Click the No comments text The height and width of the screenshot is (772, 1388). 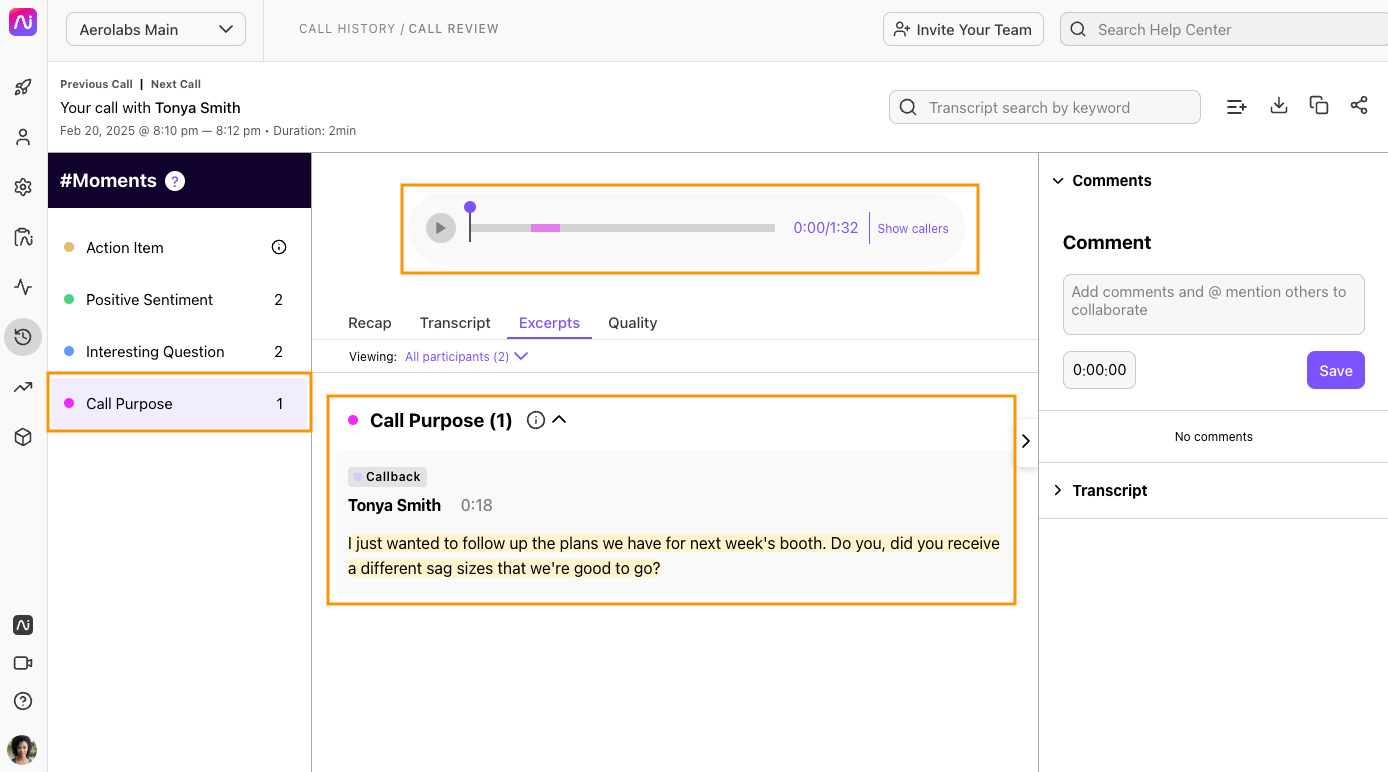1214,437
